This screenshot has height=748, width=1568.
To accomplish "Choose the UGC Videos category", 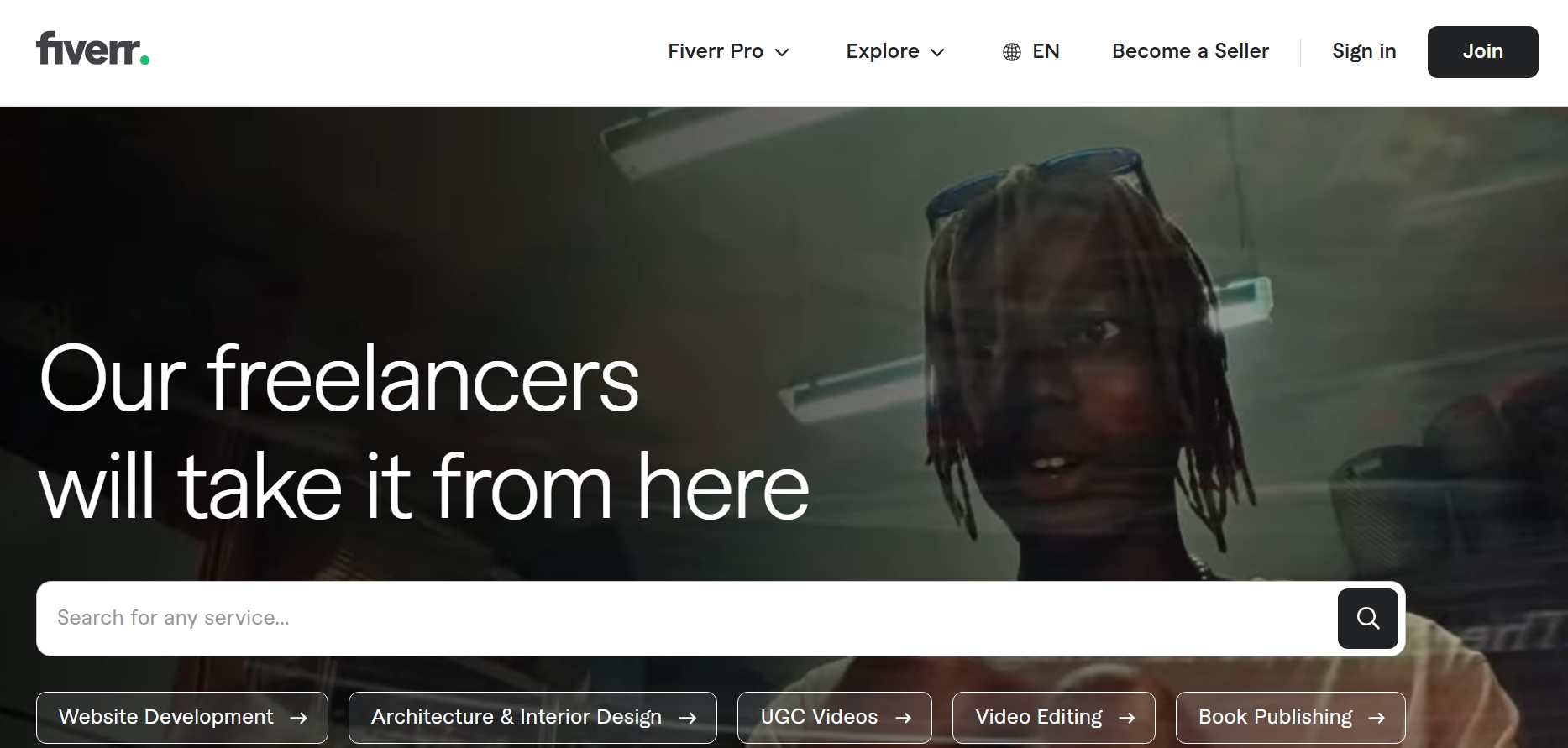I will [x=835, y=718].
